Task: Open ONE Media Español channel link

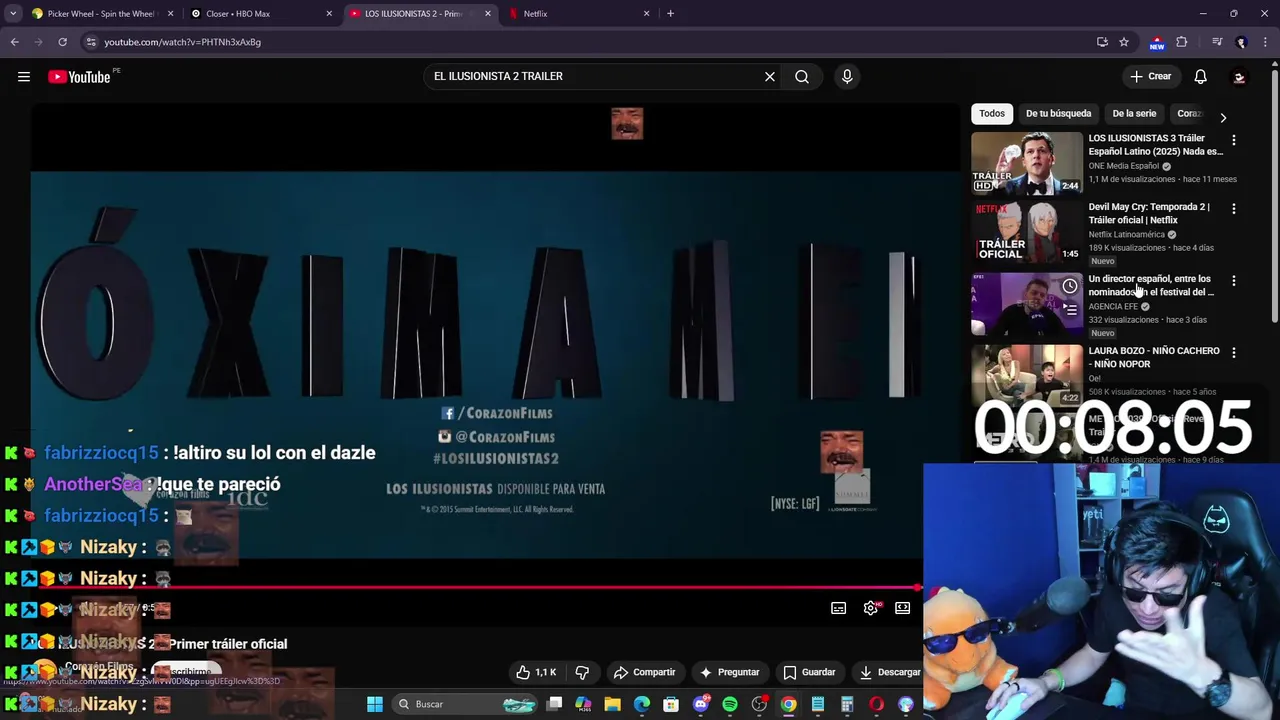Action: coord(1123,166)
